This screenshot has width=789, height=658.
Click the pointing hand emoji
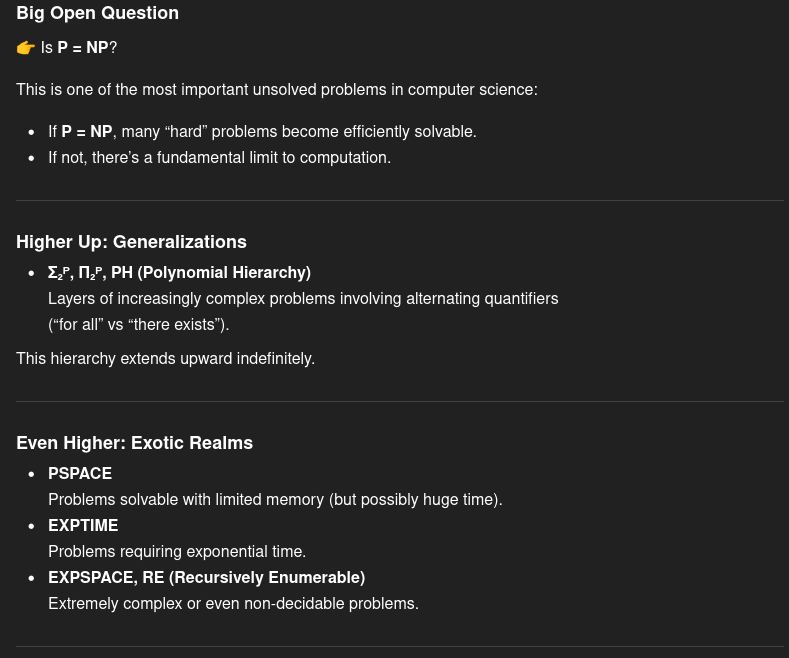click(26, 48)
